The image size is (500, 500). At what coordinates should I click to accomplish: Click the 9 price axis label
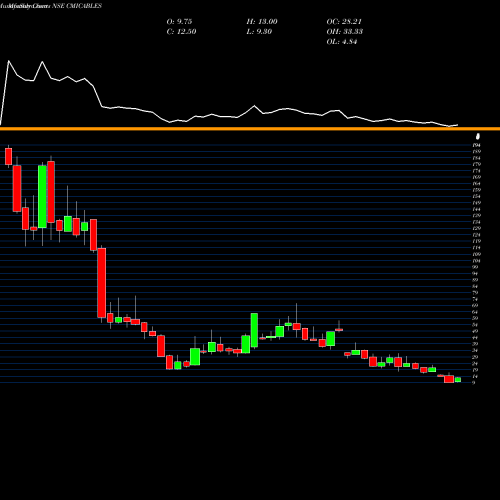pos(474,383)
